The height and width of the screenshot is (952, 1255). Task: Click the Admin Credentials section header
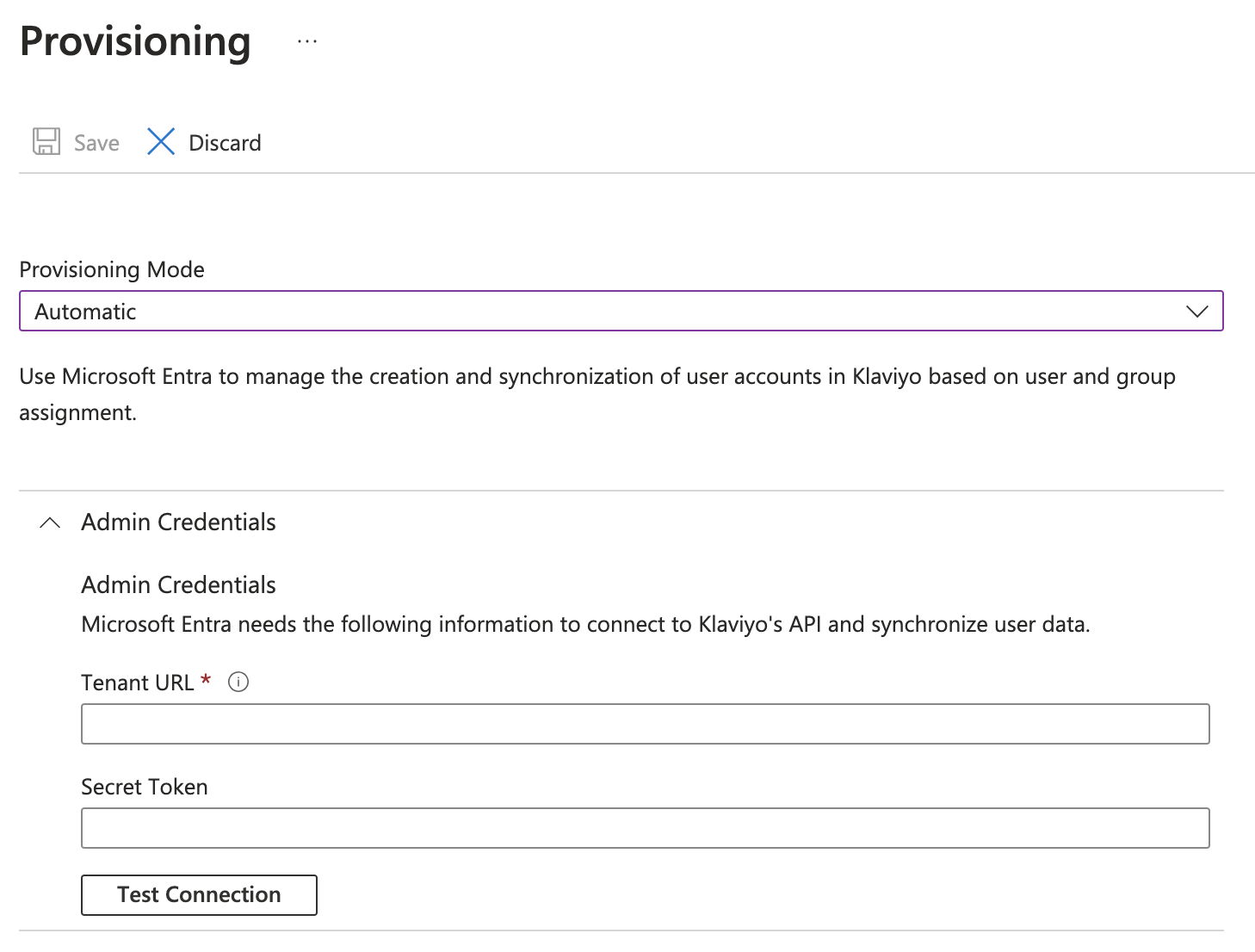pyautogui.click(x=177, y=522)
